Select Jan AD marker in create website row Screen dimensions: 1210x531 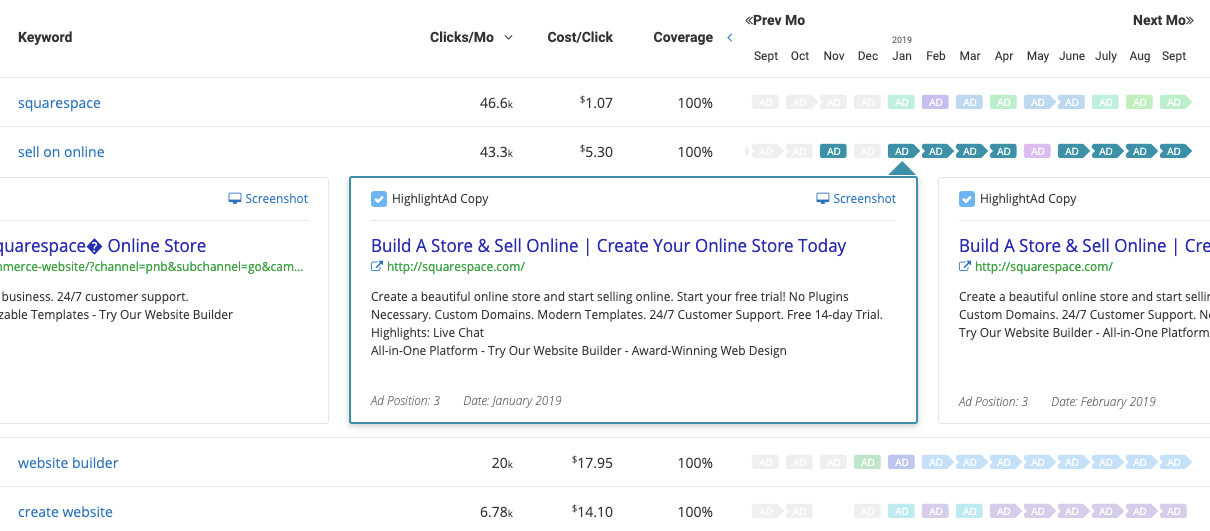902,512
